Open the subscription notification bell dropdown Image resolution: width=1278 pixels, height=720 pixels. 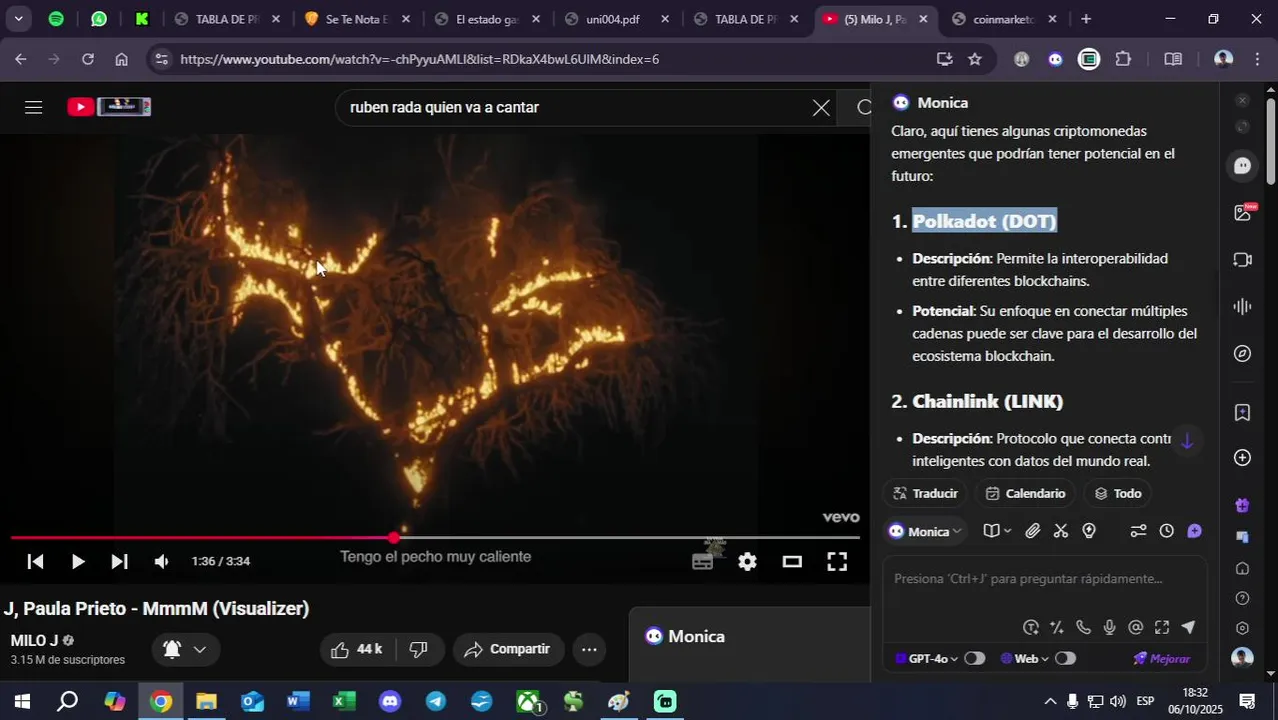click(x=185, y=650)
